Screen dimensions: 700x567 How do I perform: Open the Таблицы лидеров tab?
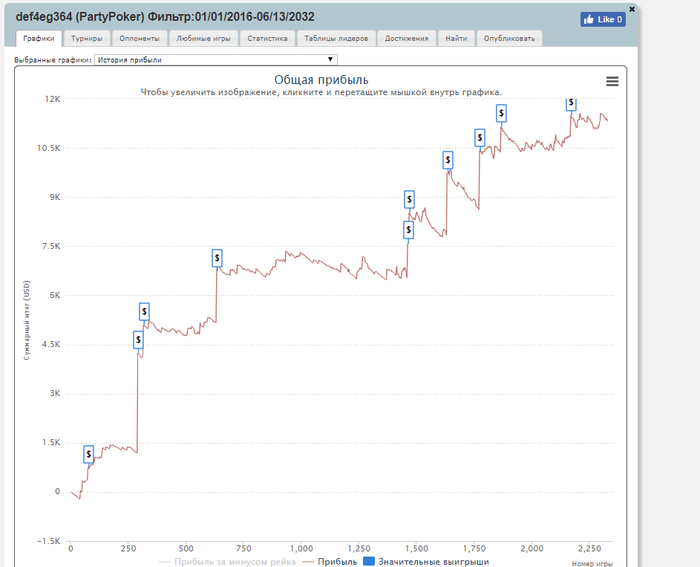336,38
